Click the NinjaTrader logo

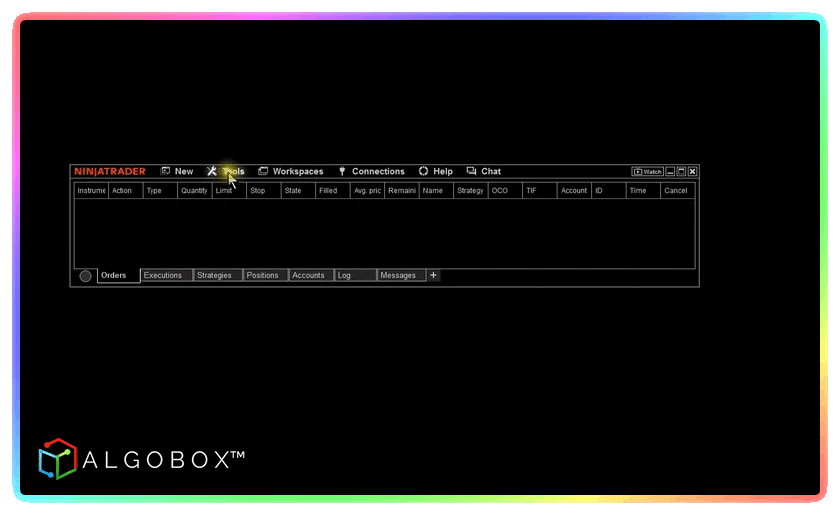tap(110, 172)
